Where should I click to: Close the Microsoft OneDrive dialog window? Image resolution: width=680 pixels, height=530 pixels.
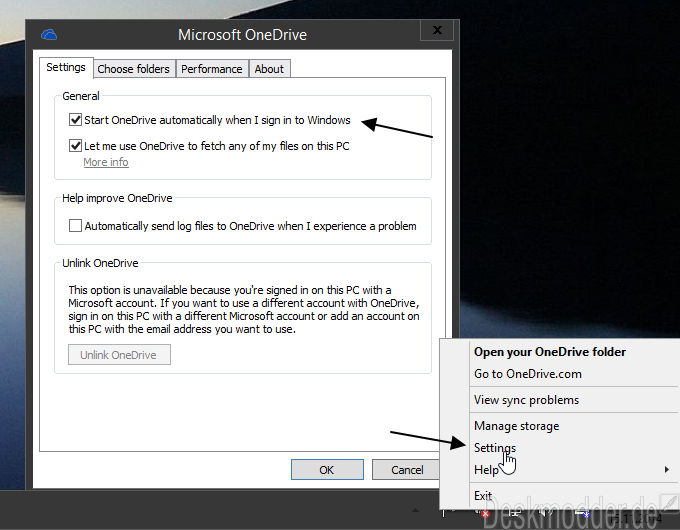point(433,33)
